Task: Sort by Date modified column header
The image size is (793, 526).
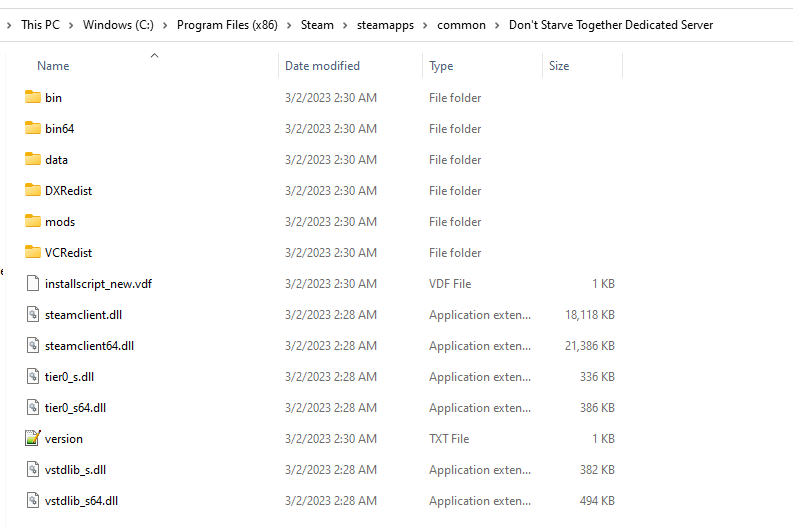Action: click(x=322, y=66)
